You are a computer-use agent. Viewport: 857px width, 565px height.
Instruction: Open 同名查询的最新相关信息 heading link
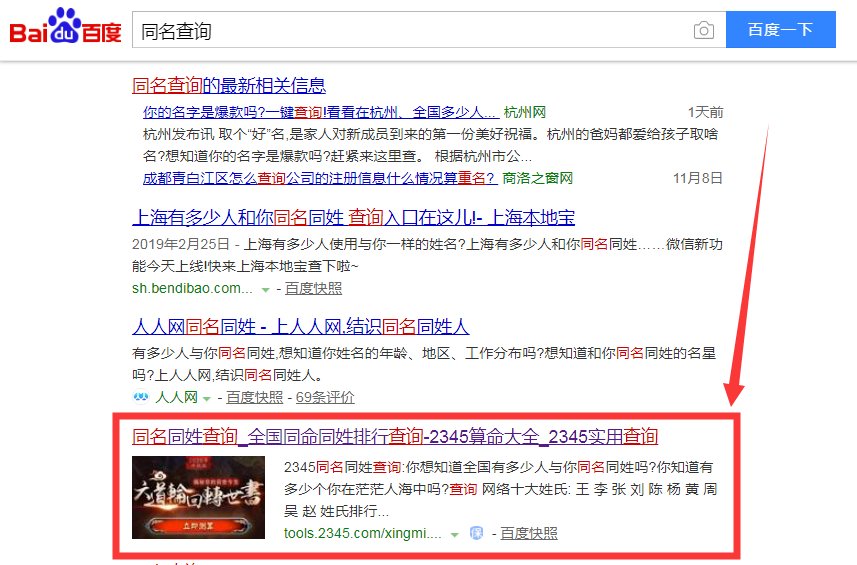pyautogui.click(x=229, y=85)
